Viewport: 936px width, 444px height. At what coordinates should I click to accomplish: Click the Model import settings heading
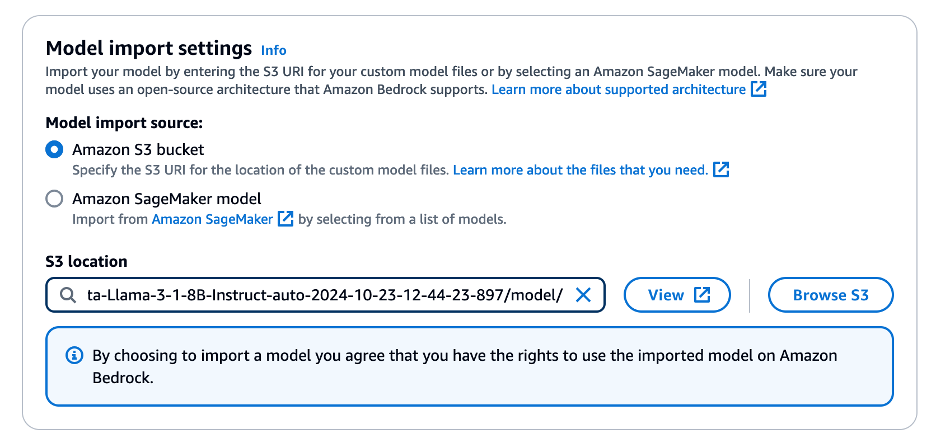click(x=149, y=48)
